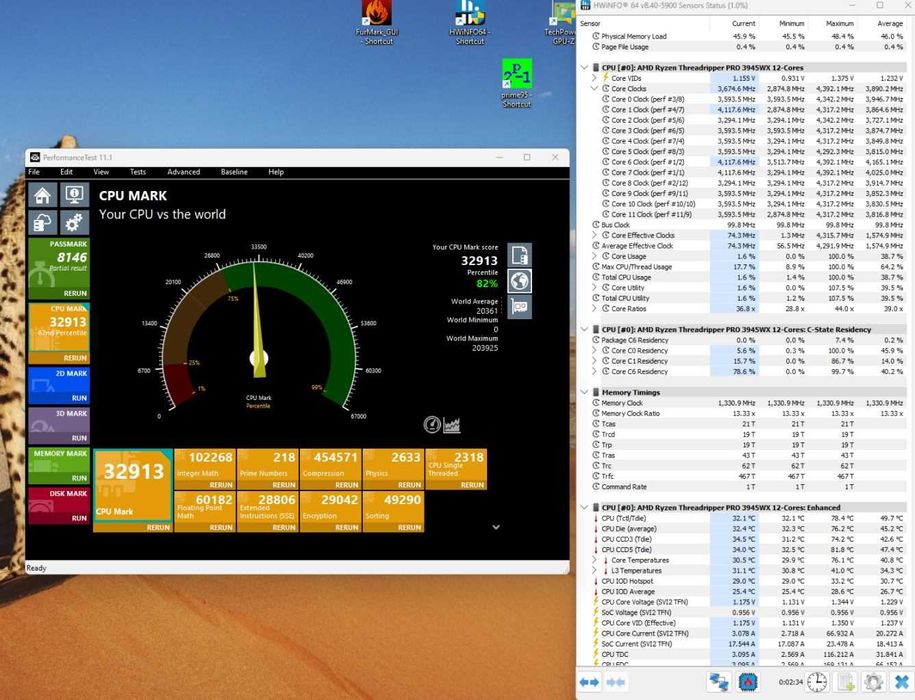915x700 pixels.
Task: Open the Baseline menu
Action: [234, 172]
